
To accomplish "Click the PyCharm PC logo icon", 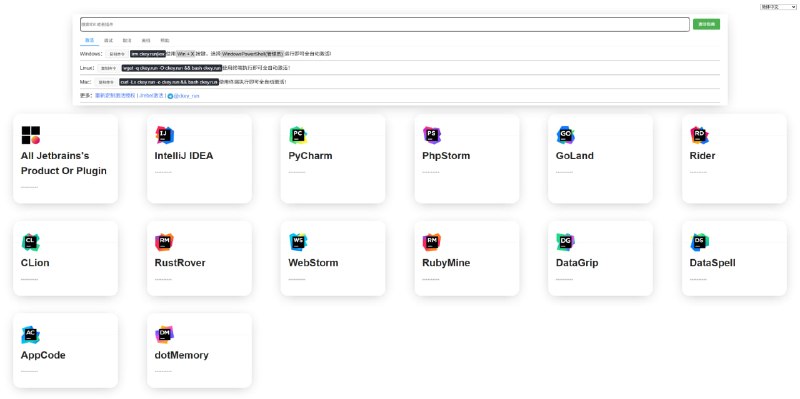I will [x=298, y=135].
